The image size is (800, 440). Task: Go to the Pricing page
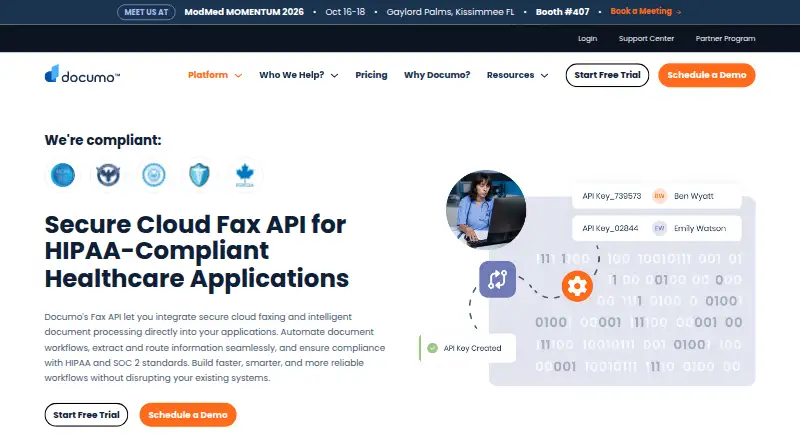(x=371, y=75)
